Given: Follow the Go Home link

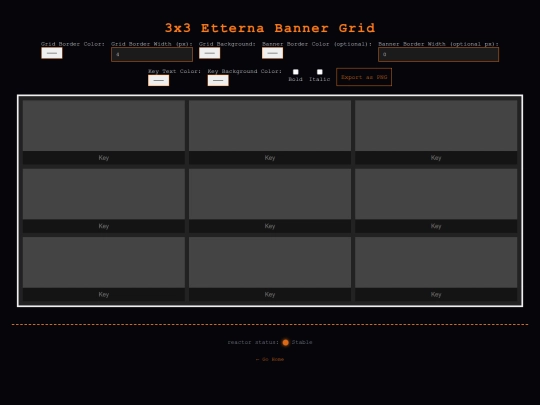Looking at the screenshot, I should 270,359.
